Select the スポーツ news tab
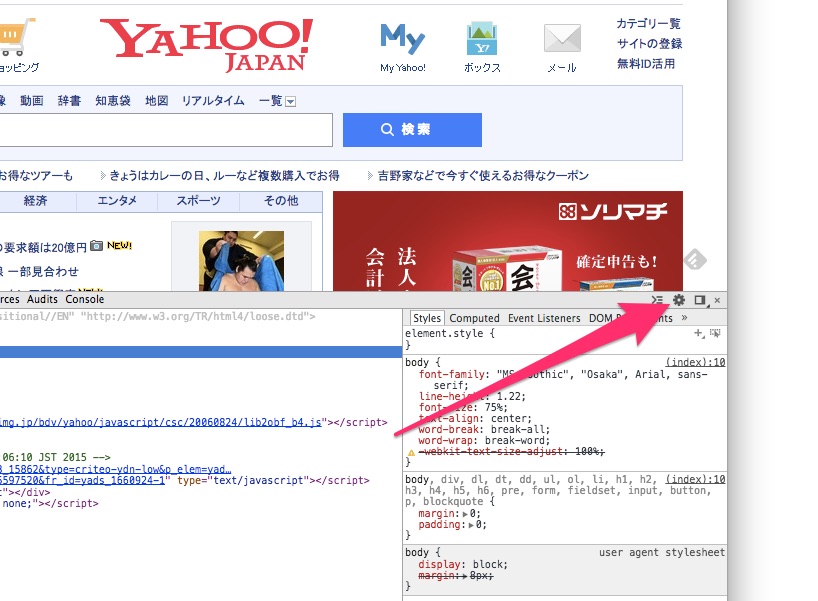Screen dimensions: 818x601 (198, 201)
